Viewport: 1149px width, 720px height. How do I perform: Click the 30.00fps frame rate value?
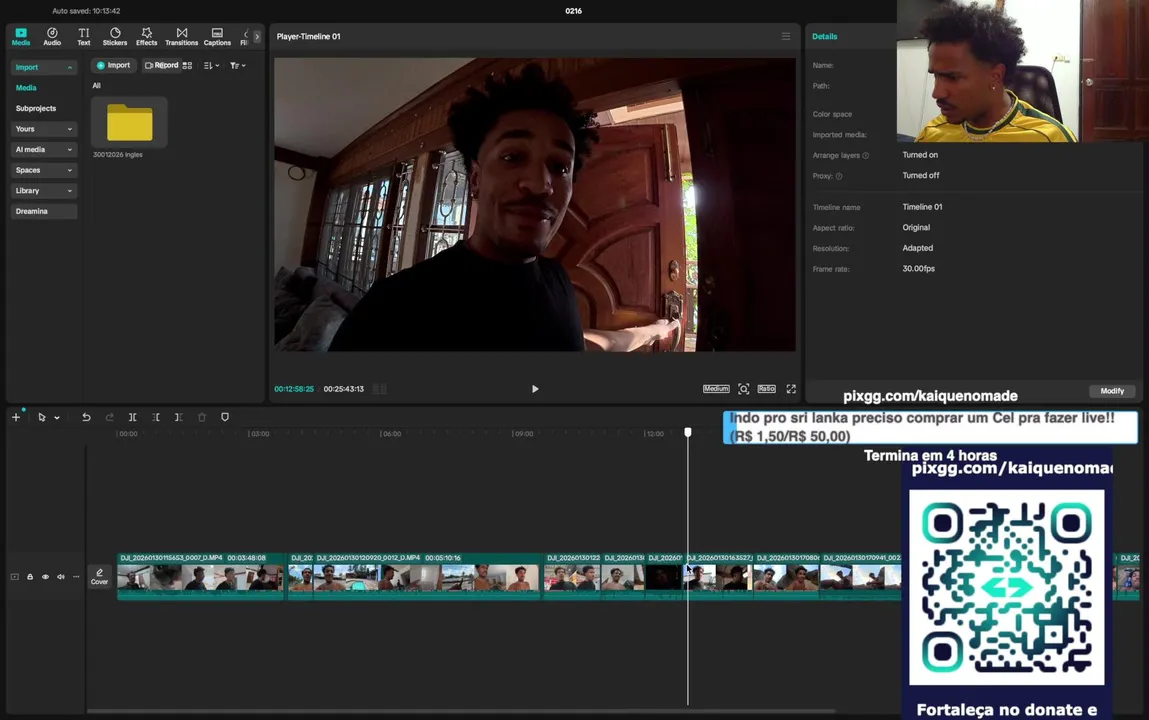coord(919,269)
